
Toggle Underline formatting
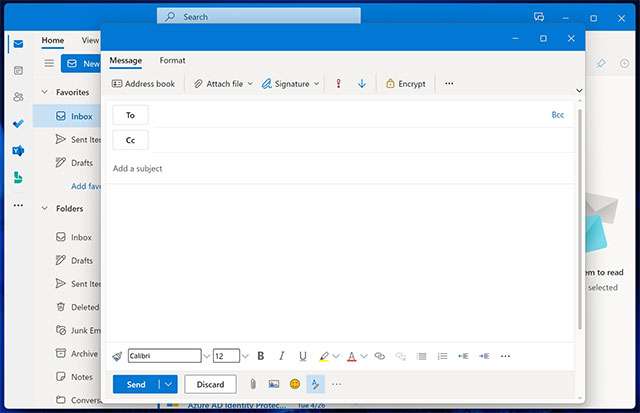(302, 356)
